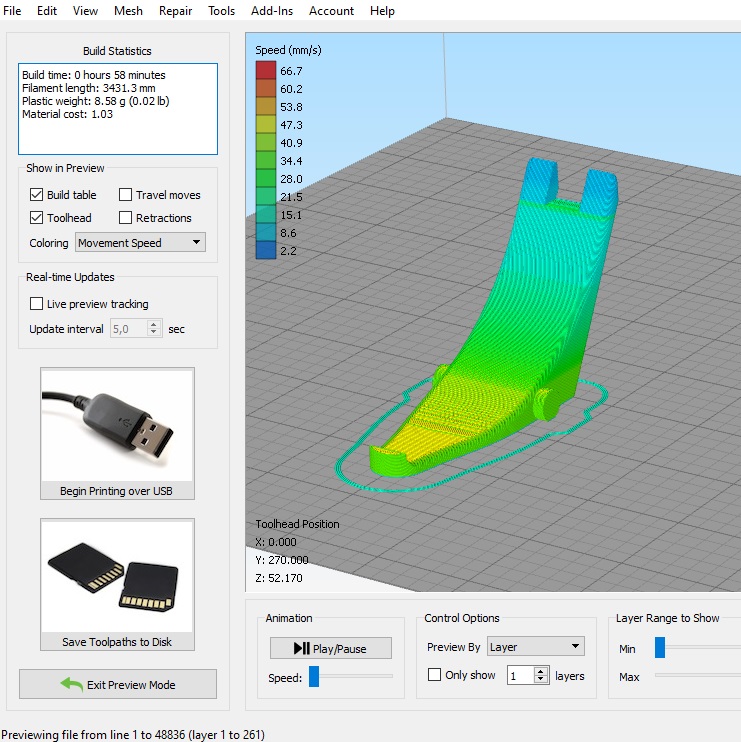This screenshot has width=741, height=742.
Task: Click the Max layer range slider track
Action: coord(698,676)
